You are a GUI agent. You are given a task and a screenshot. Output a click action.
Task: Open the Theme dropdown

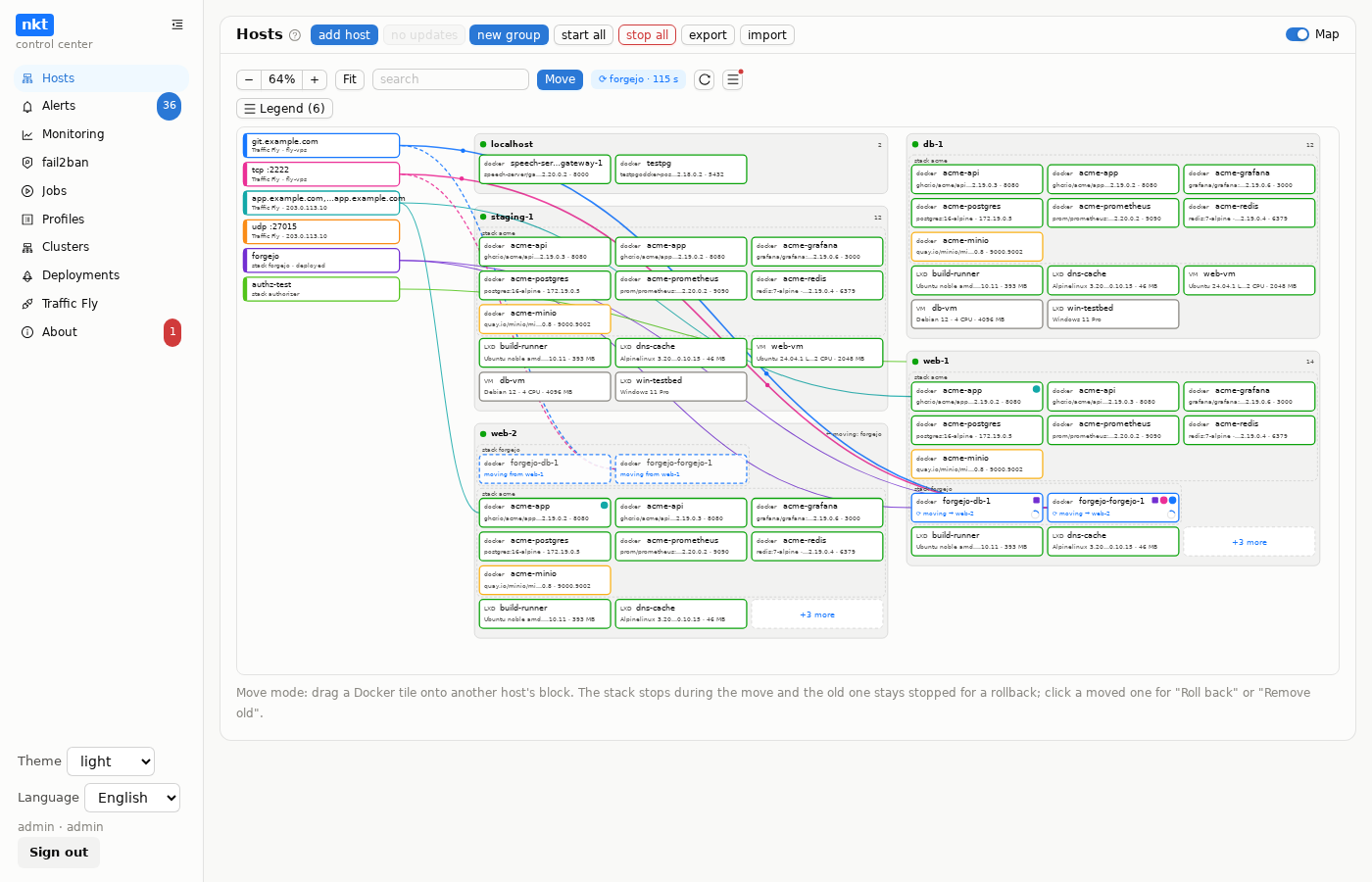(x=111, y=761)
